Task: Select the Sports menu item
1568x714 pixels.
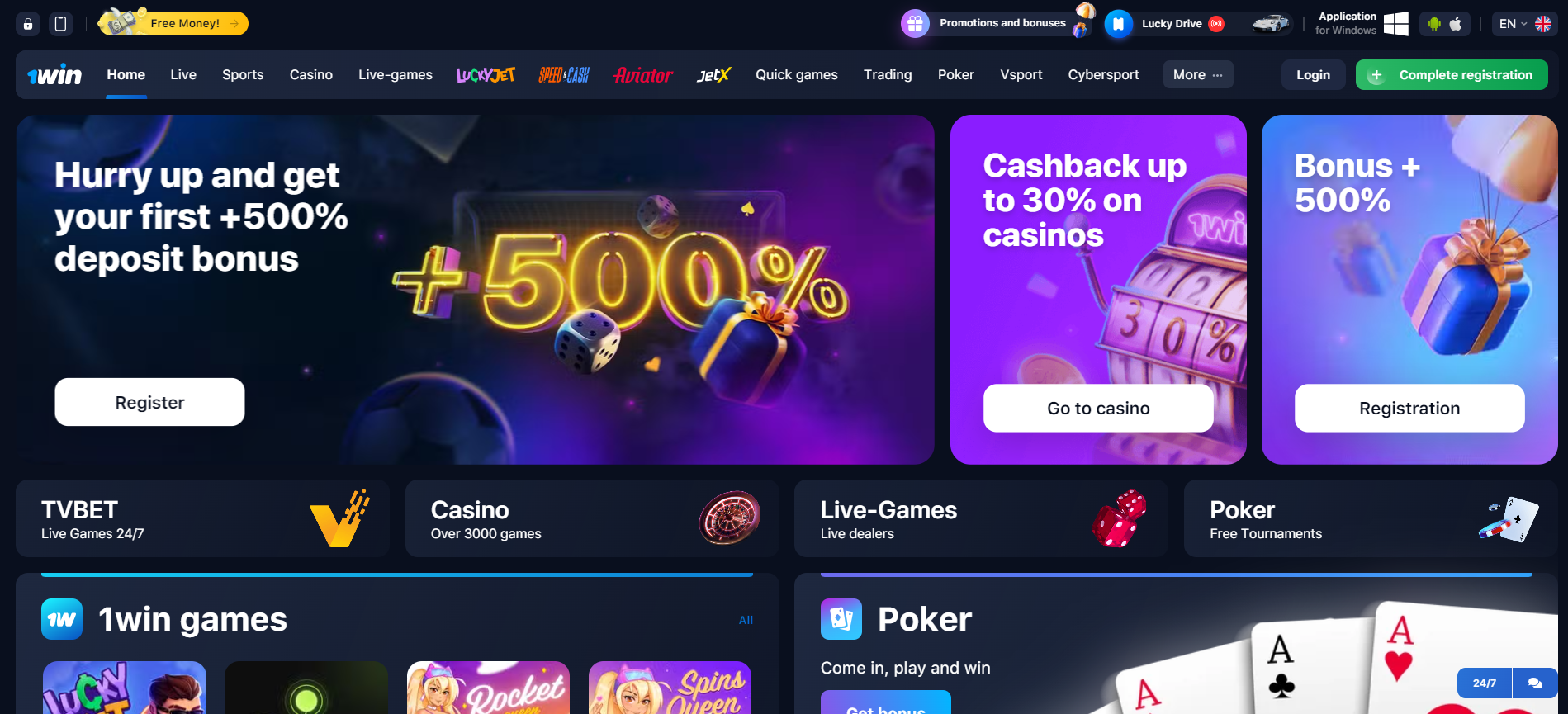Action: pos(243,75)
